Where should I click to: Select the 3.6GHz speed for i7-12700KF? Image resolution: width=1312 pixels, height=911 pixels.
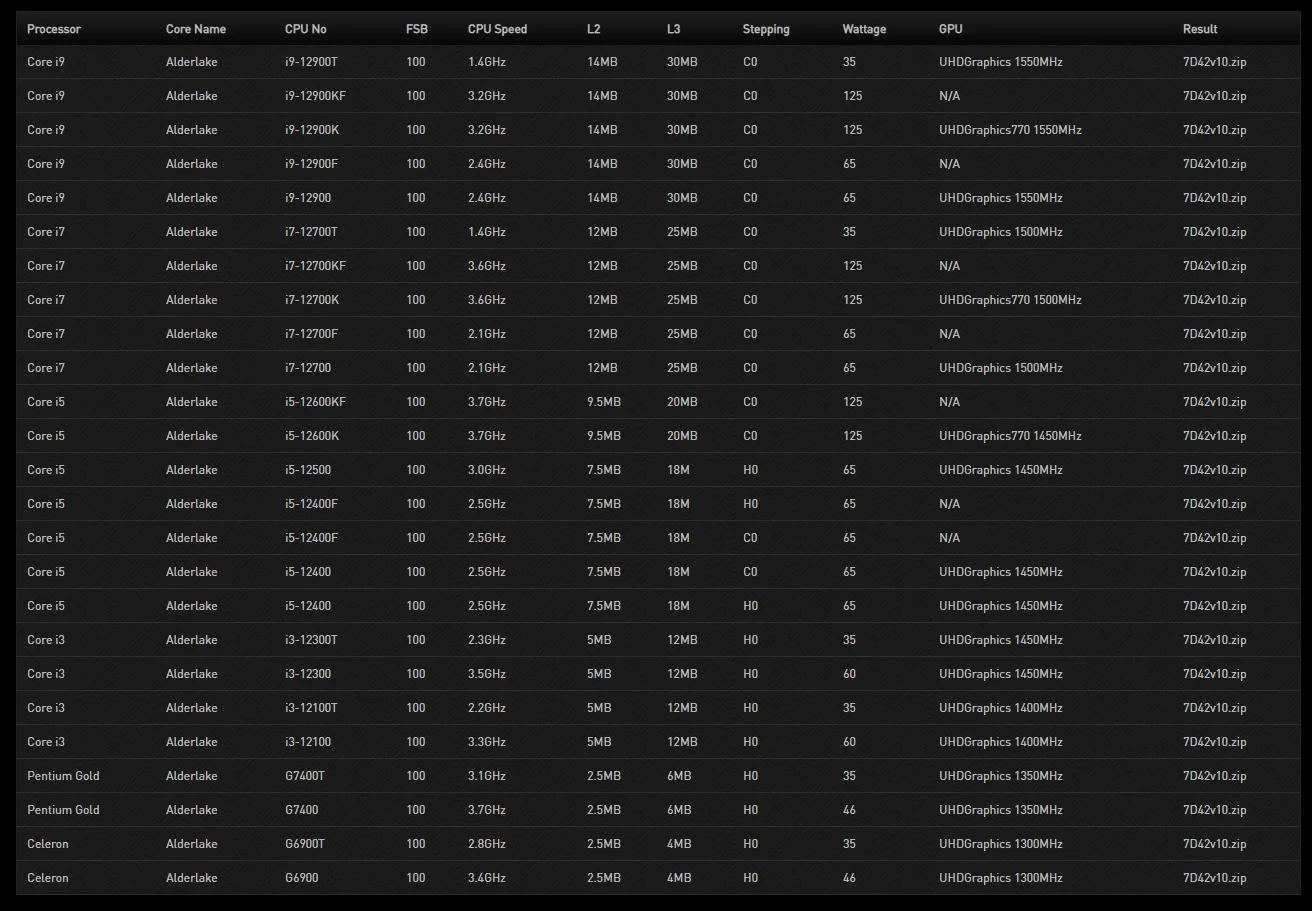[487, 266]
